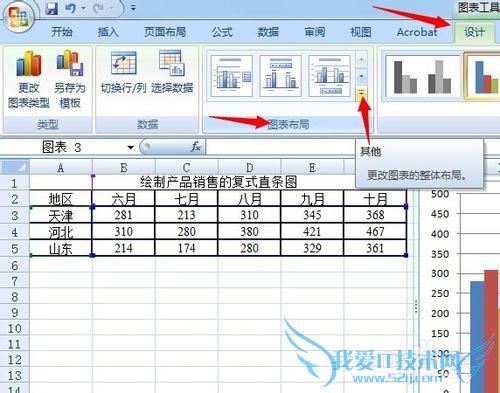The height and width of the screenshot is (393, 500).
Task: Pick the dark gray chart style
Action: (x=405, y=77)
